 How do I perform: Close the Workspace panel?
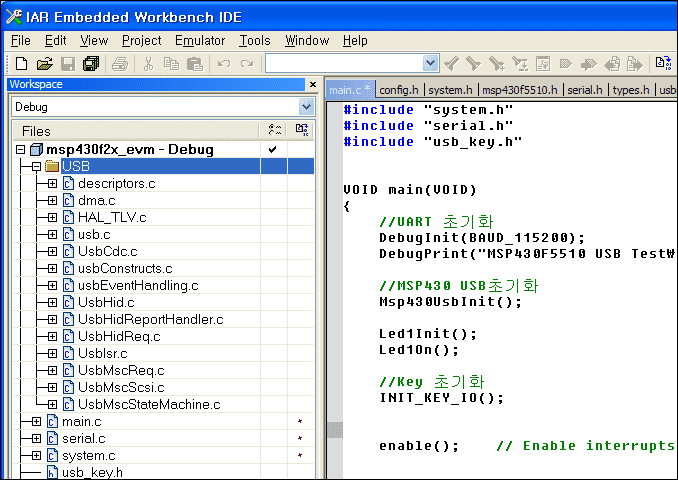point(313,84)
